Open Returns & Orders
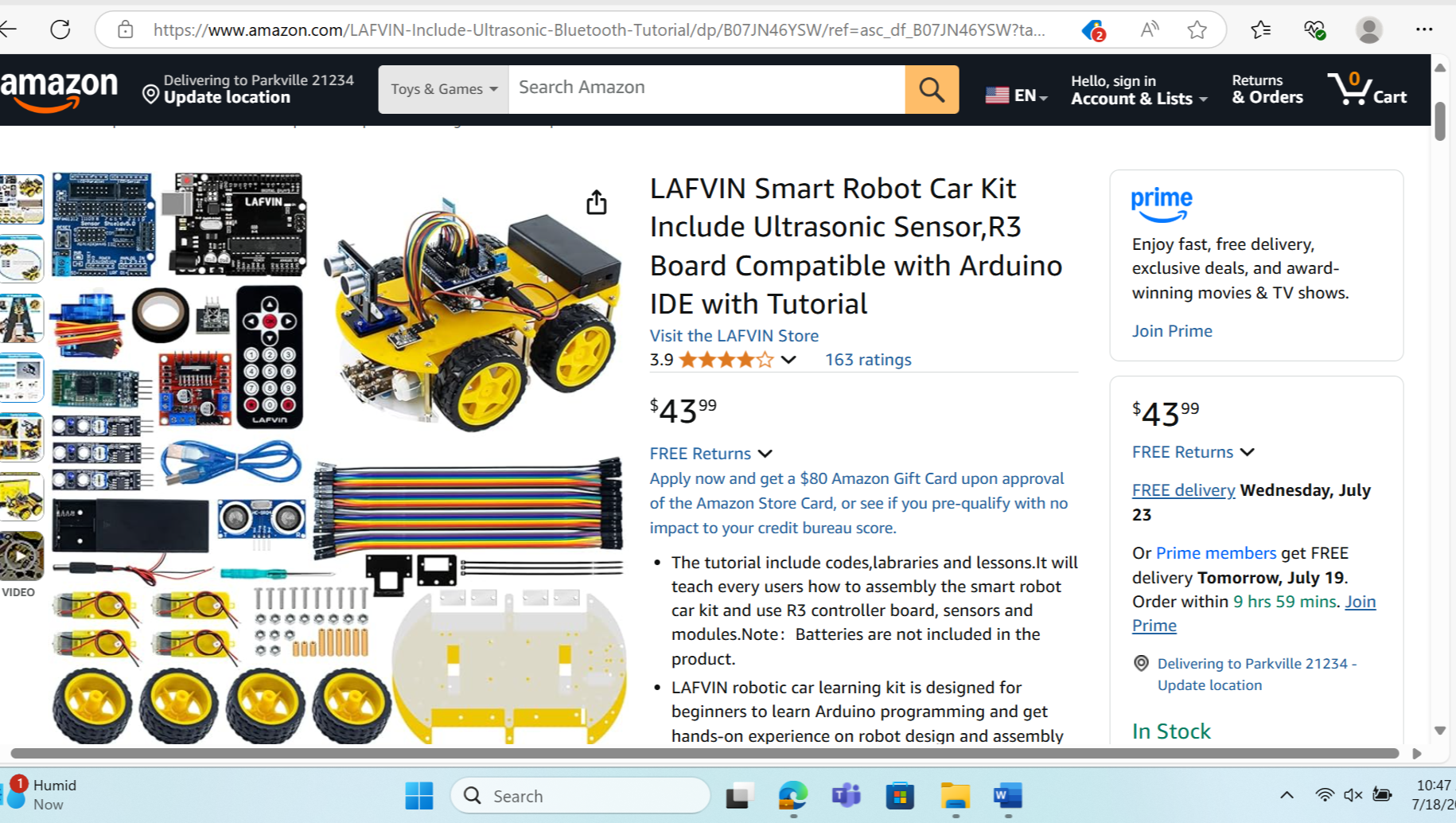 (1267, 89)
